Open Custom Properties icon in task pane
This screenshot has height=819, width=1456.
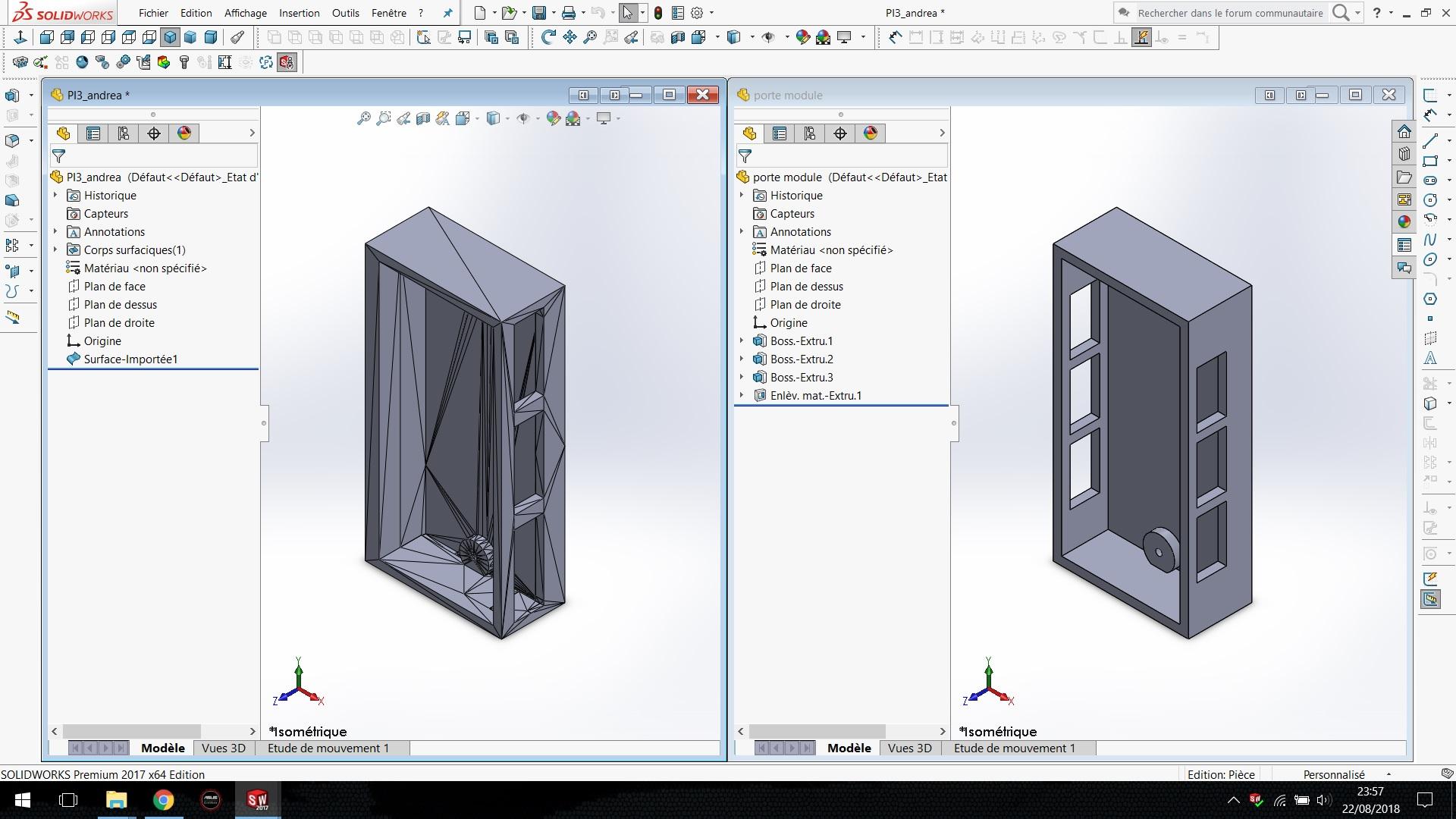click(x=1404, y=244)
